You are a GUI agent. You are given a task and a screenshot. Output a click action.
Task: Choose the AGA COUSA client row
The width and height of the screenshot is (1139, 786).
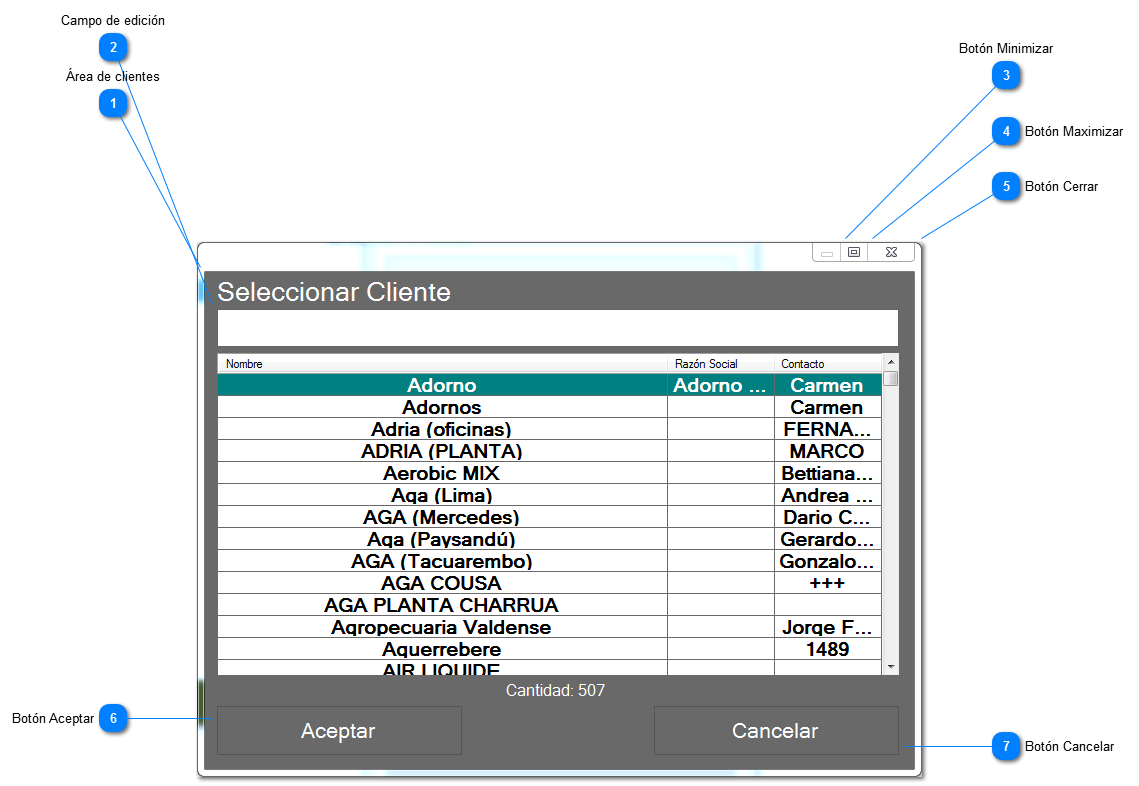click(442, 583)
